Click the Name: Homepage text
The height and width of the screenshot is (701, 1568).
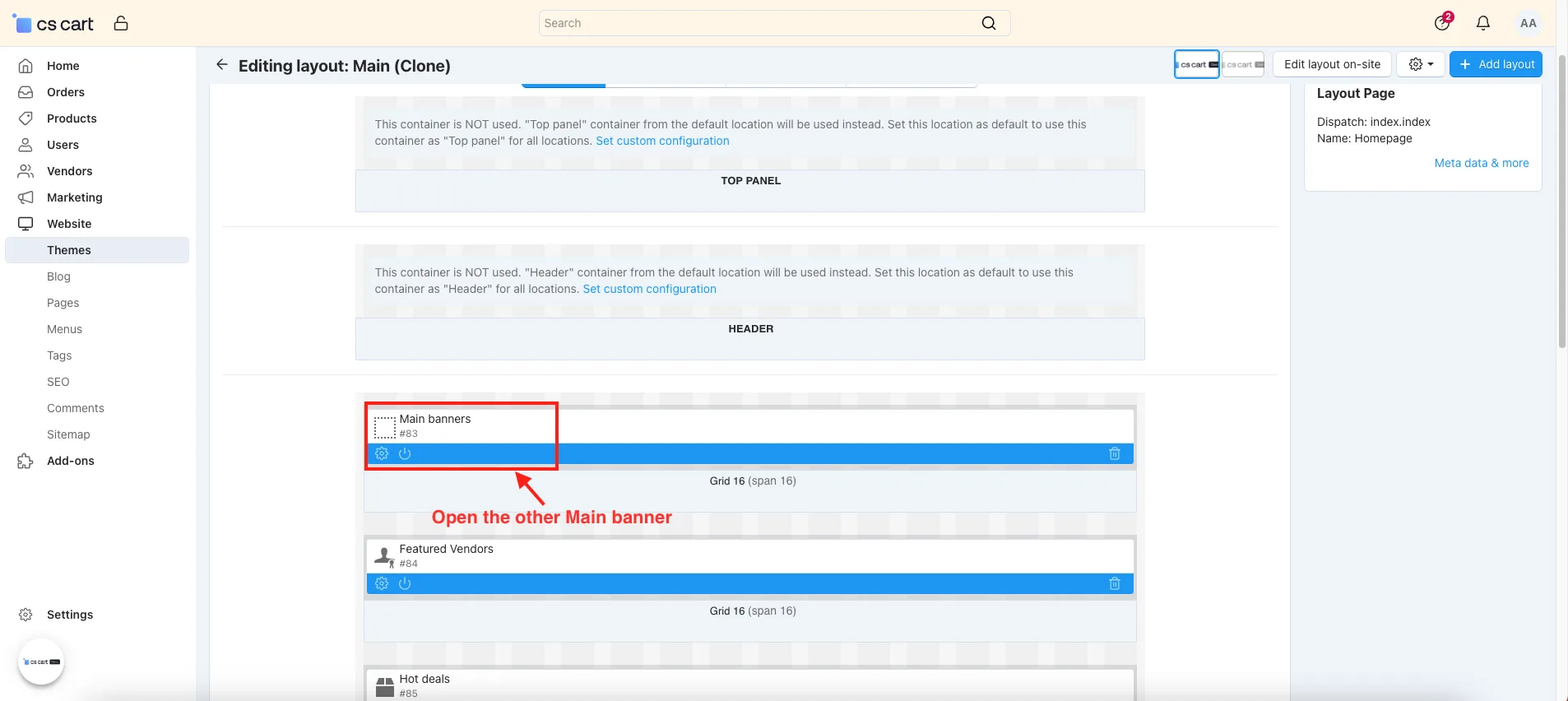click(x=1364, y=138)
